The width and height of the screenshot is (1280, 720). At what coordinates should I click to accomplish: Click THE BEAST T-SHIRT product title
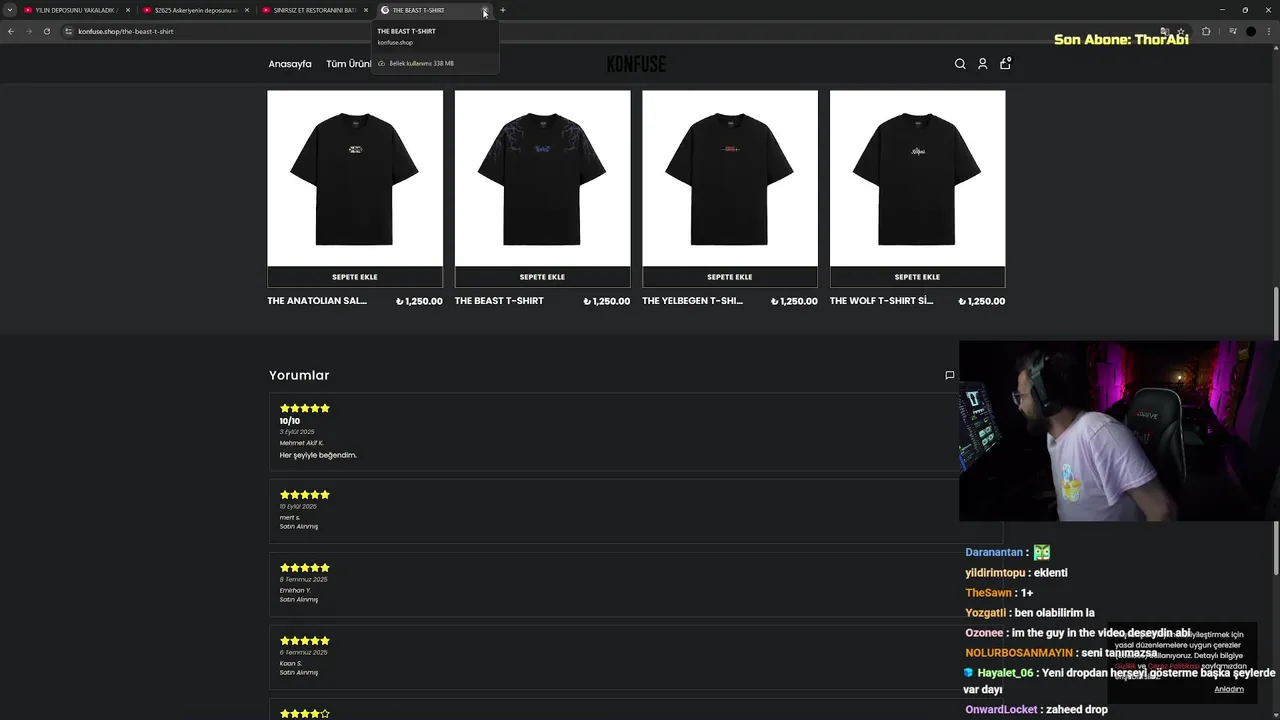[x=499, y=301]
